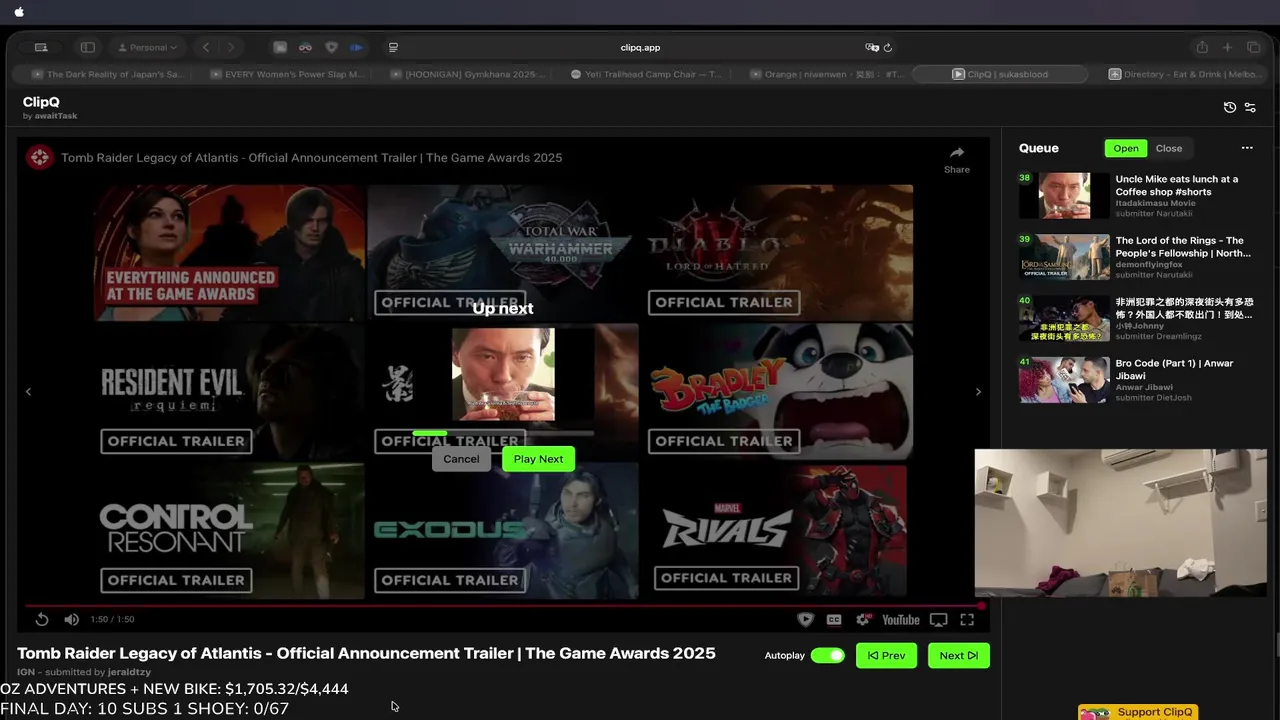Open the Control Resonant trailer card
Viewport: 1280px width, 720px height.
pyautogui.click(x=230, y=531)
